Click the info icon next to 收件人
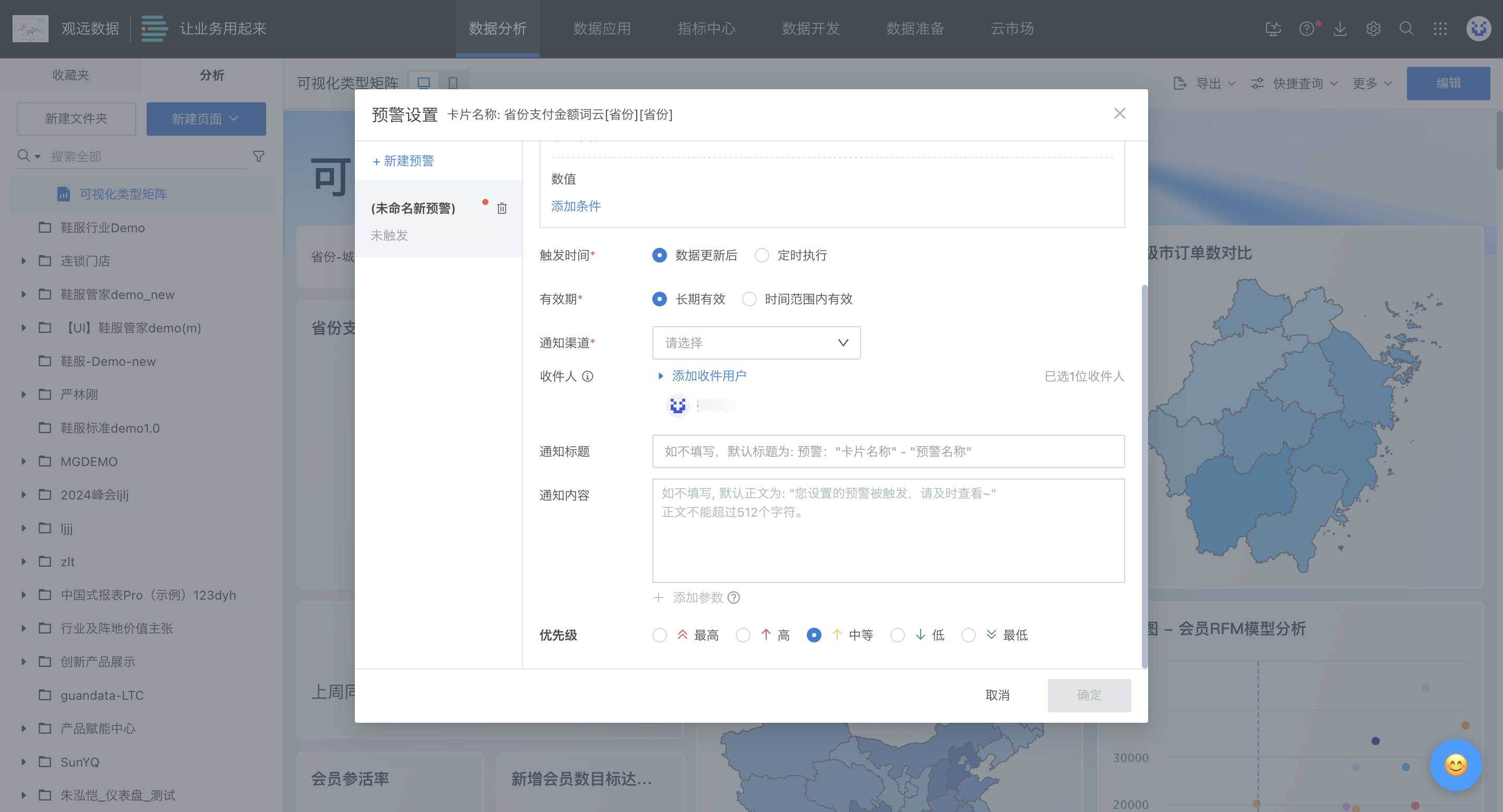 [588, 376]
